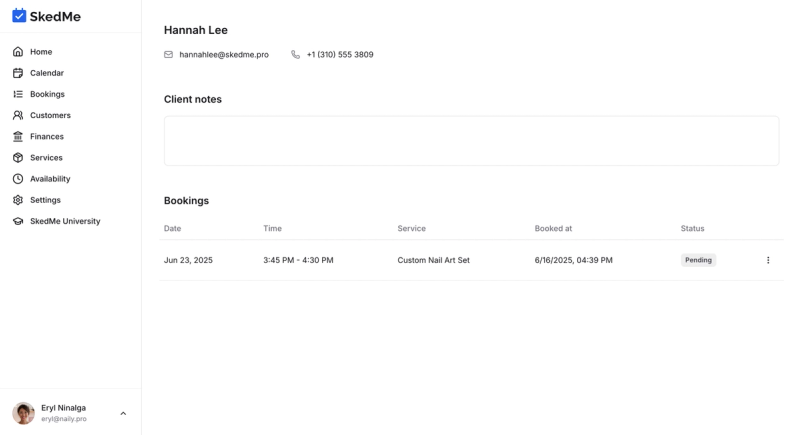Image resolution: width=800 pixels, height=435 pixels.
Task: Click the 6/16/2025, 04:39 PM cell
Action: [x=573, y=260]
